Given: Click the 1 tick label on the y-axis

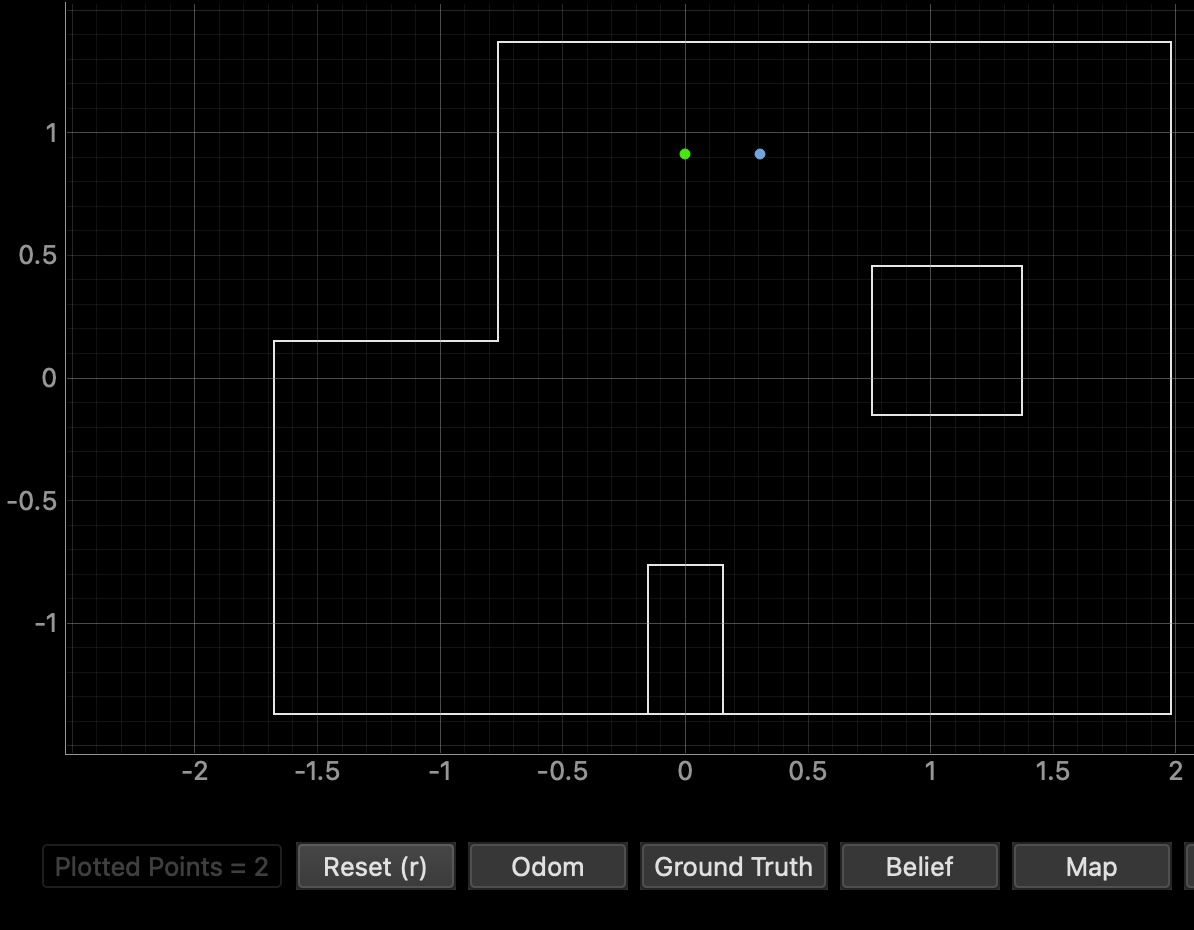Looking at the screenshot, I should [x=51, y=133].
